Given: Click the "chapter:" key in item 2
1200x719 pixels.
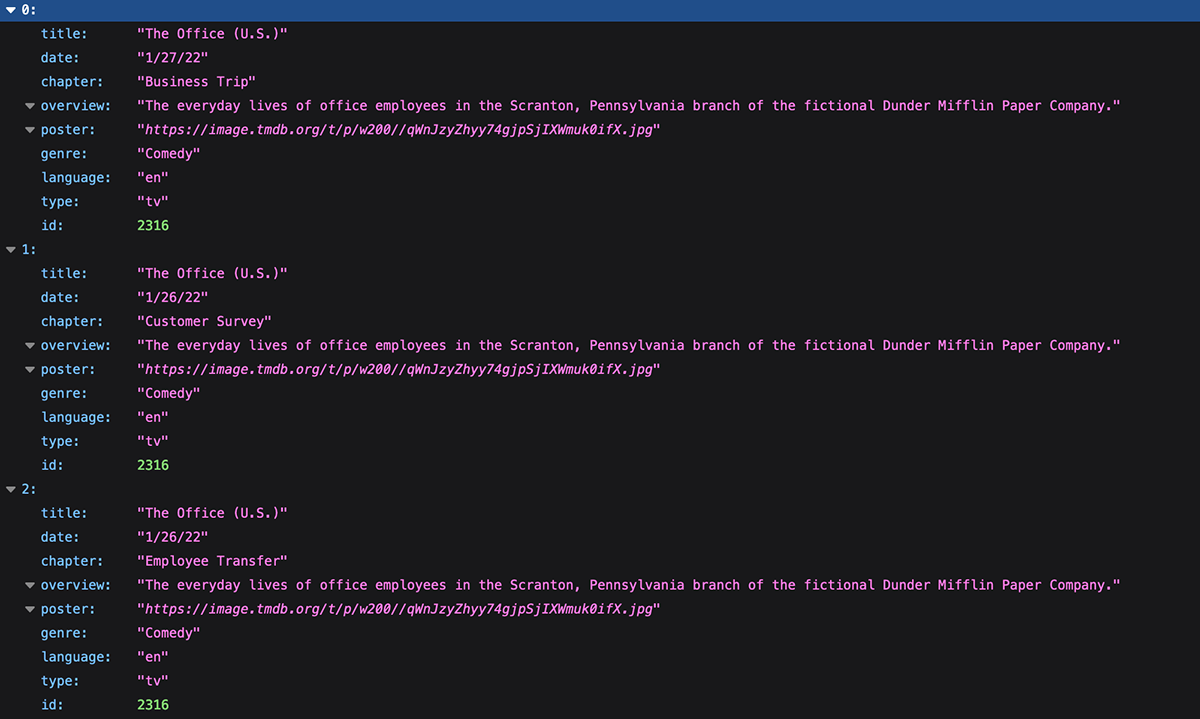Looking at the screenshot, I should [x=72, y=562].
